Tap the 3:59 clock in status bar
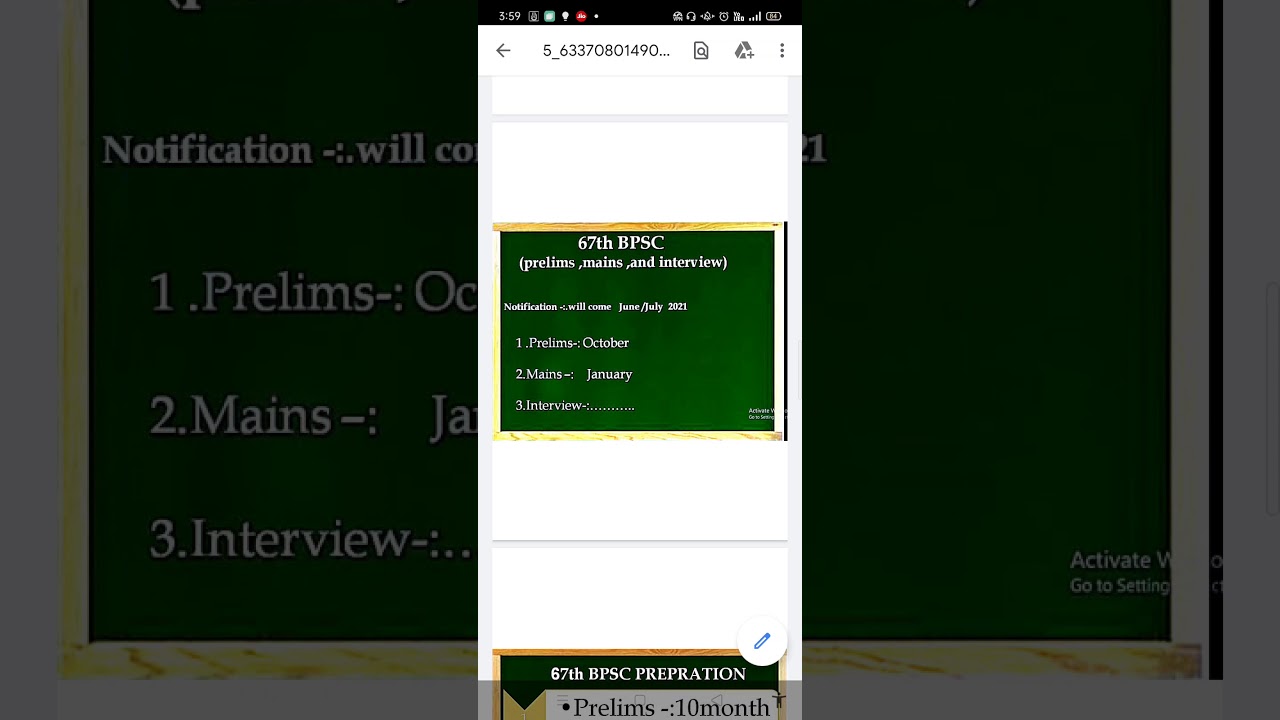The width and height of the screenshot is (1280, 720). point(509,16)
